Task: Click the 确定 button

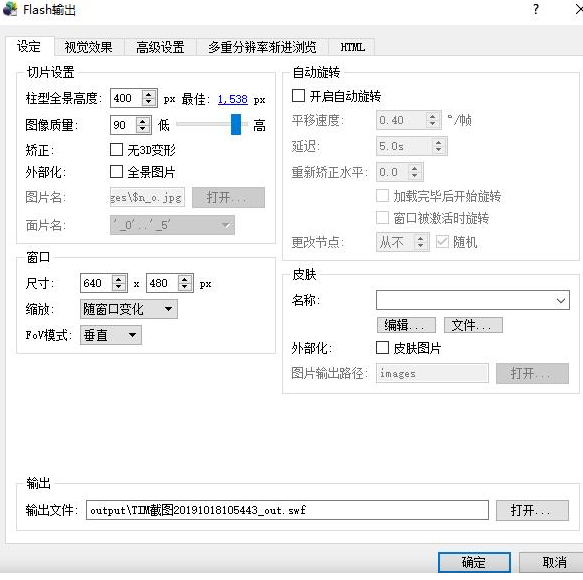Action: (x=474, y=562)
